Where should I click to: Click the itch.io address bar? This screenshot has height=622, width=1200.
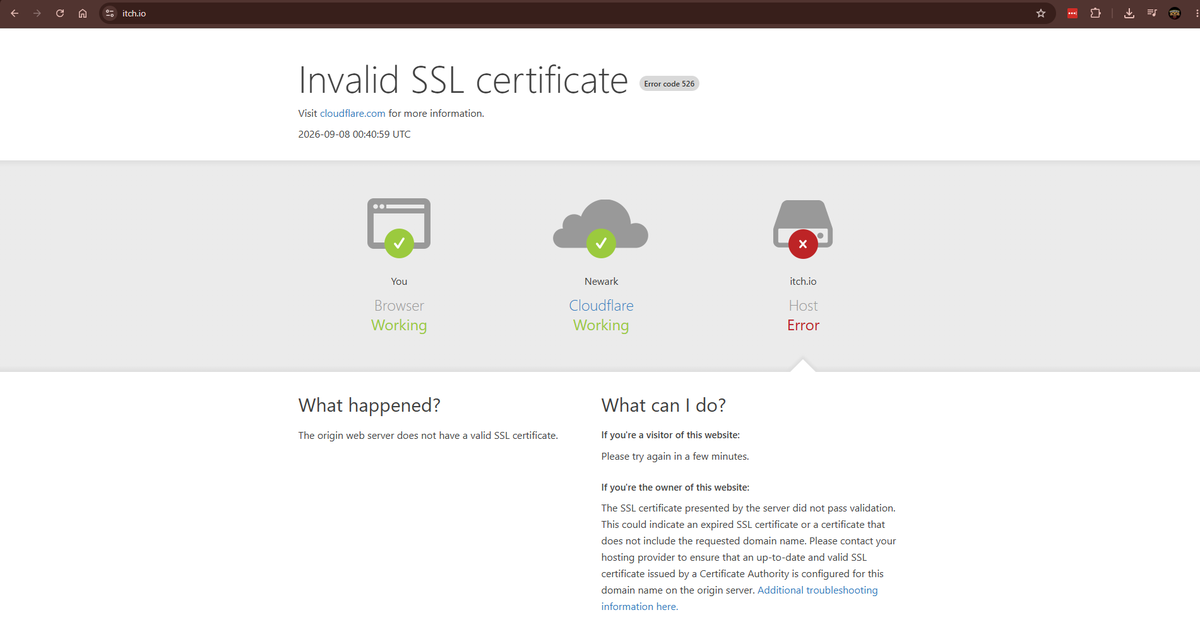pos(575,13)
